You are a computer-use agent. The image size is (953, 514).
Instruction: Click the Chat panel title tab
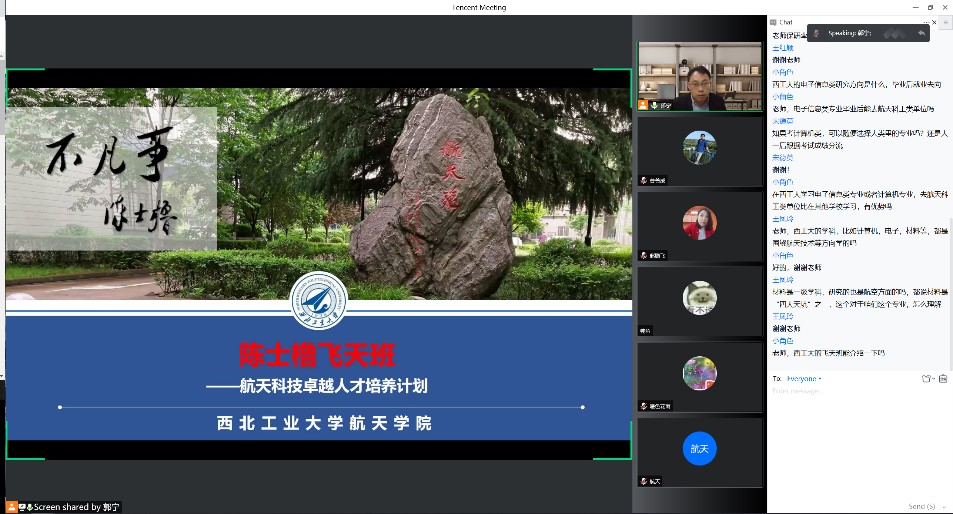[787, 22]
